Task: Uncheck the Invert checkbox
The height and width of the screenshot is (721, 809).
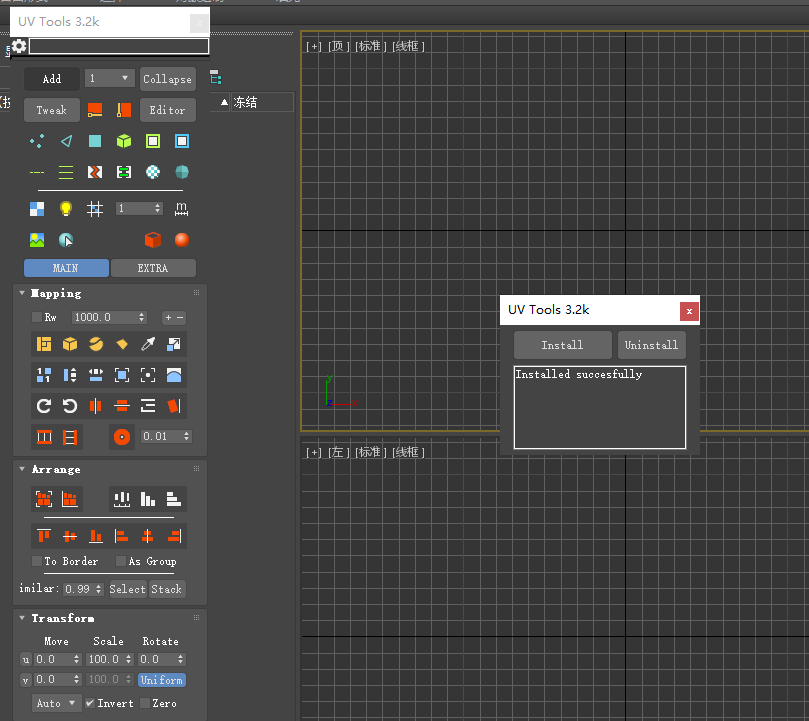Action: pos(90,703)
